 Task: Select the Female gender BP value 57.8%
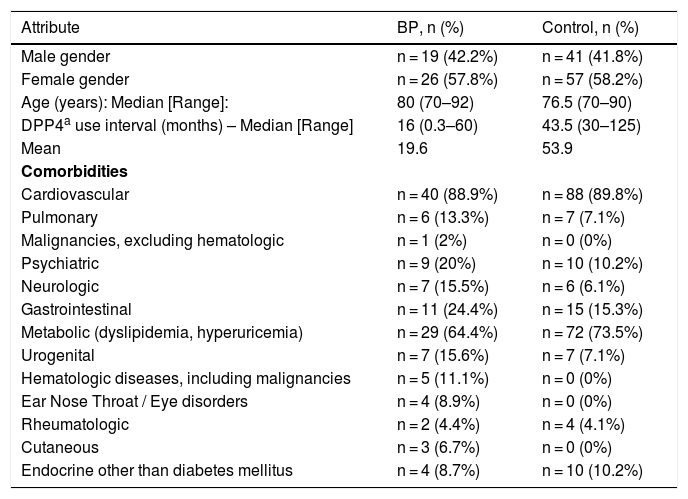coord(447,79)
